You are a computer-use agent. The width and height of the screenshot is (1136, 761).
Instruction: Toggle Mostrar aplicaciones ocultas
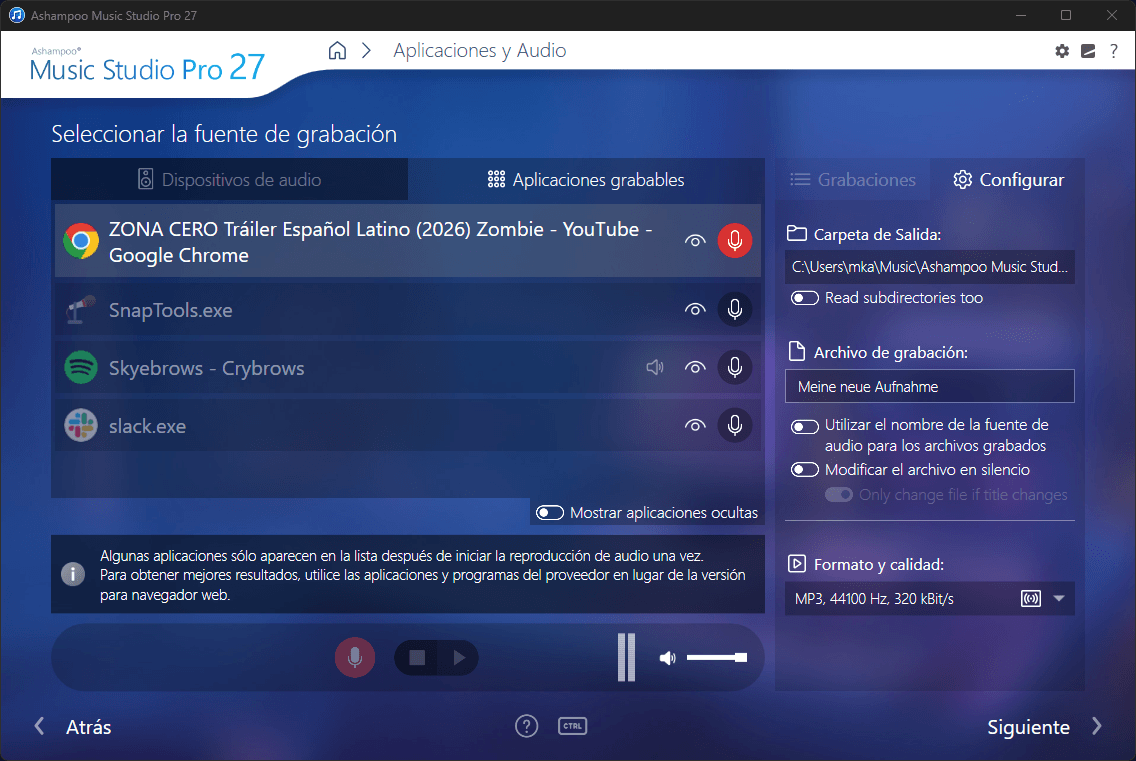(x=550, y=512)
